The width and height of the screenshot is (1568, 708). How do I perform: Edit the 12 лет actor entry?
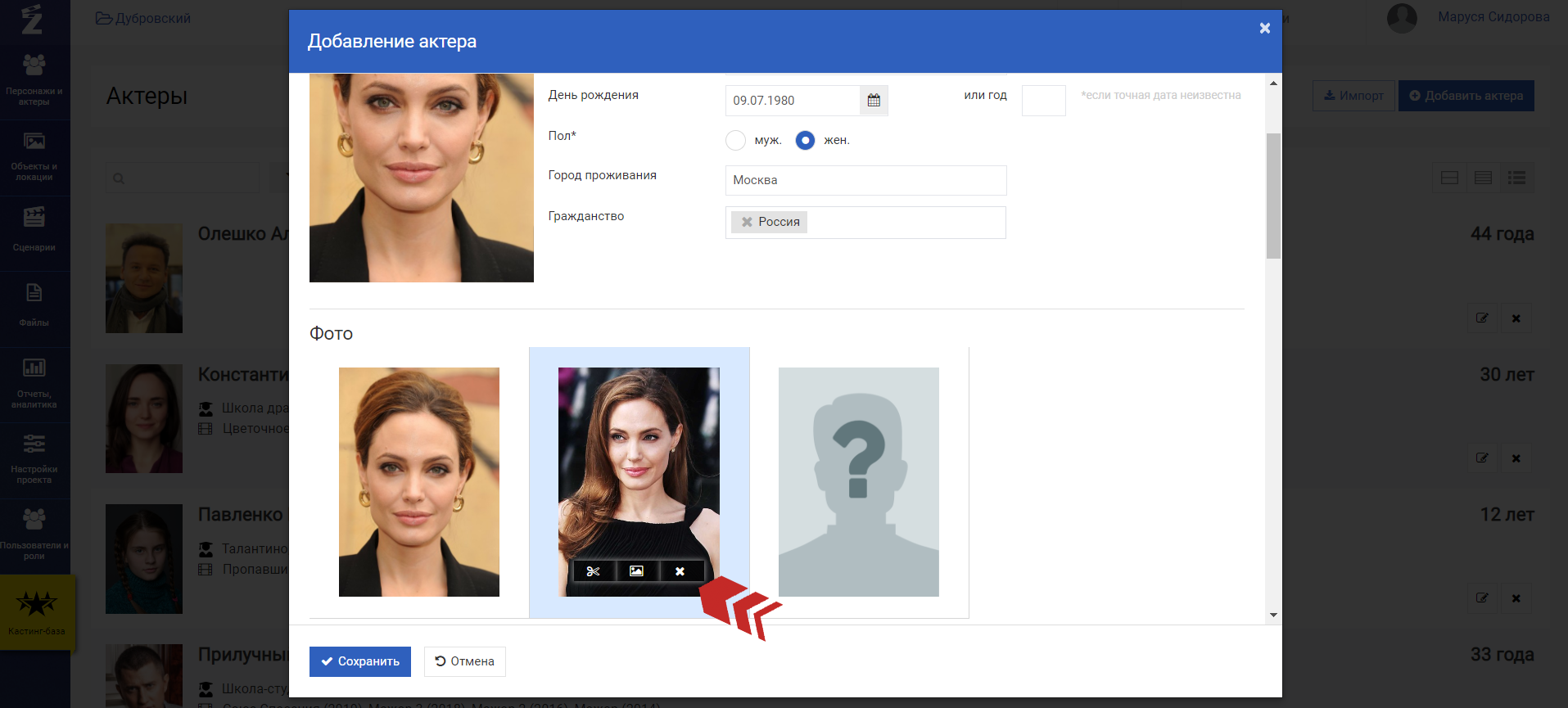(1482, 598)
